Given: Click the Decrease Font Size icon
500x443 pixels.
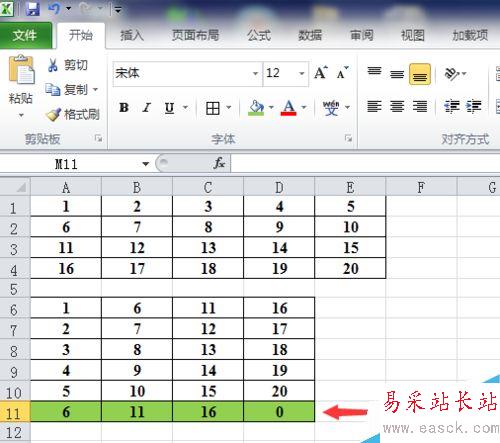Looking at the screenshot, I should (342, 73).
